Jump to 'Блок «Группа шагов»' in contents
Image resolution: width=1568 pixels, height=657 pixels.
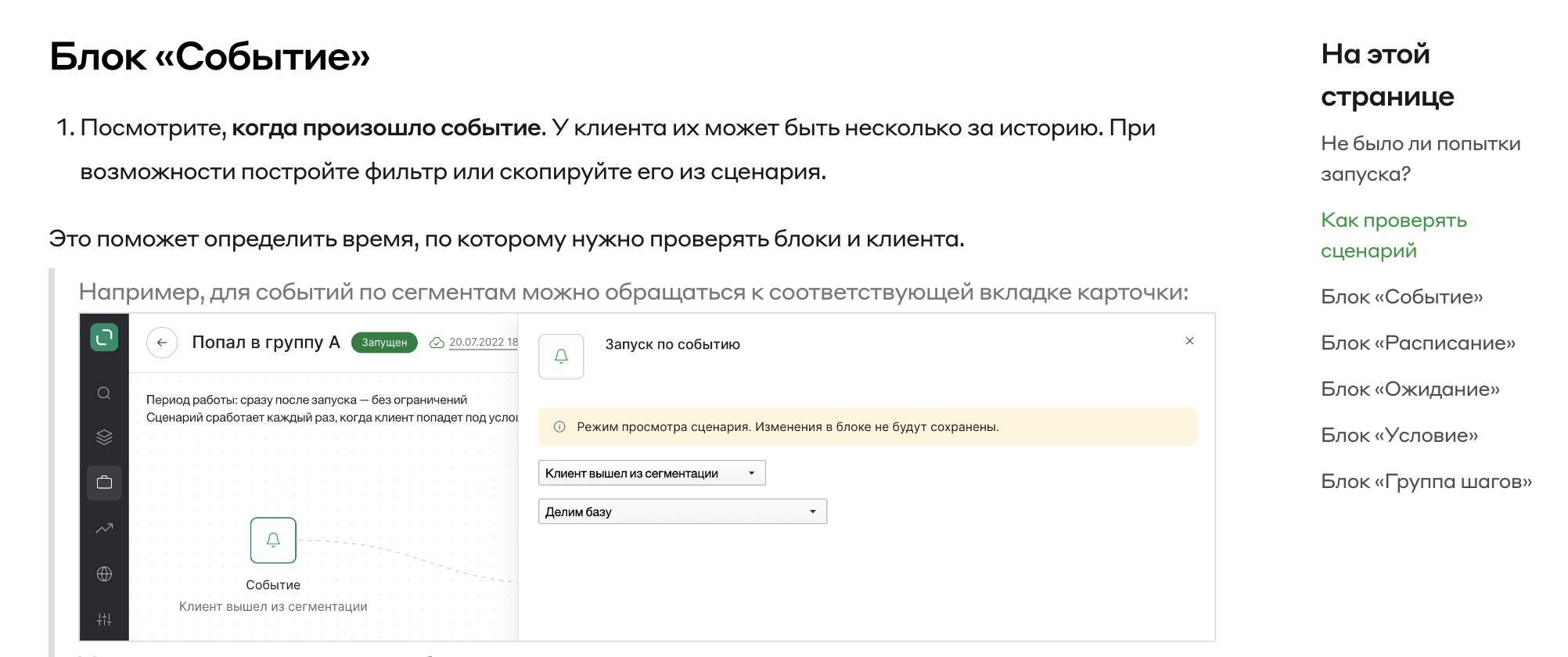point(1426,482)
